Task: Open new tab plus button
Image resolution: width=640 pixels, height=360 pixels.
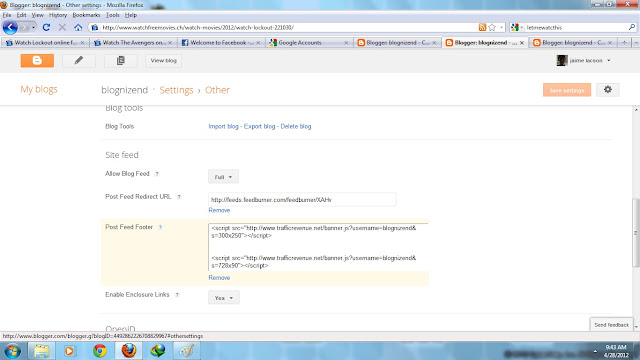Action: click(x=624, y=42)
